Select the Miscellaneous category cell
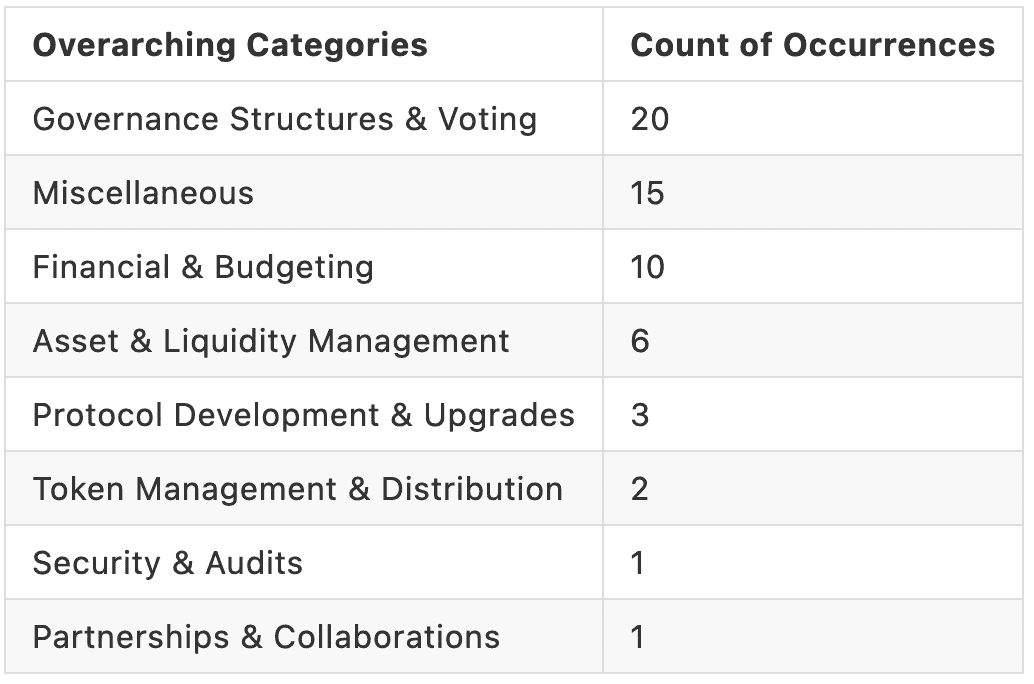Viewport: 1034px width, 684px height. [x=143, y=193]
